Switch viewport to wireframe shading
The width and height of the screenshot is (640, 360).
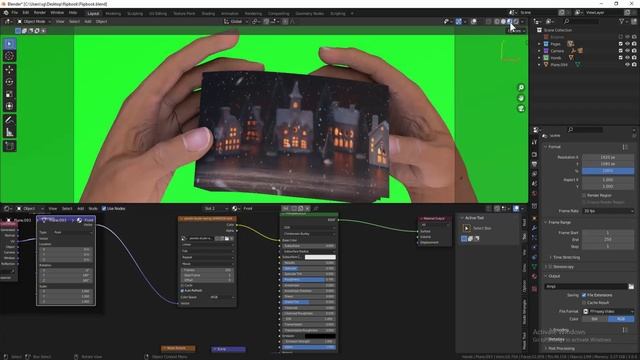(x=497, y=22)
